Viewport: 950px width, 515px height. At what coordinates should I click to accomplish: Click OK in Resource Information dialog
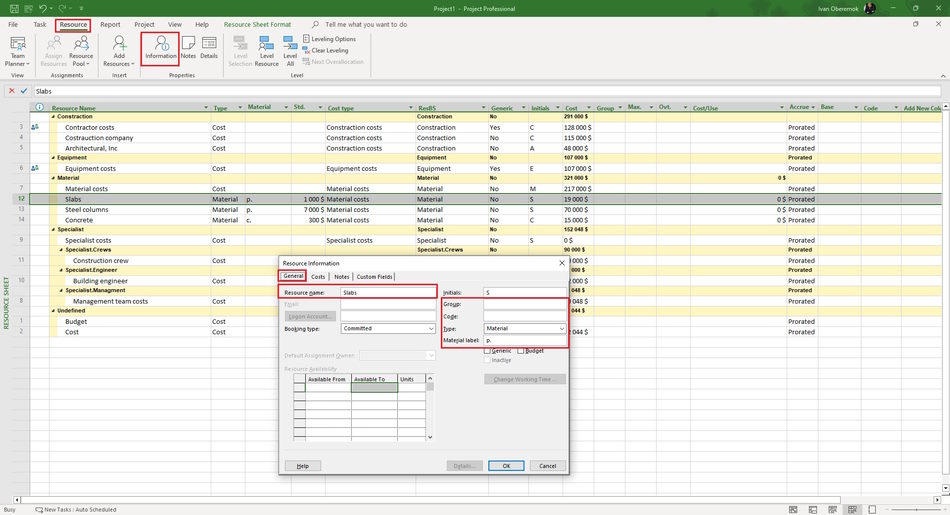(506, 466)
